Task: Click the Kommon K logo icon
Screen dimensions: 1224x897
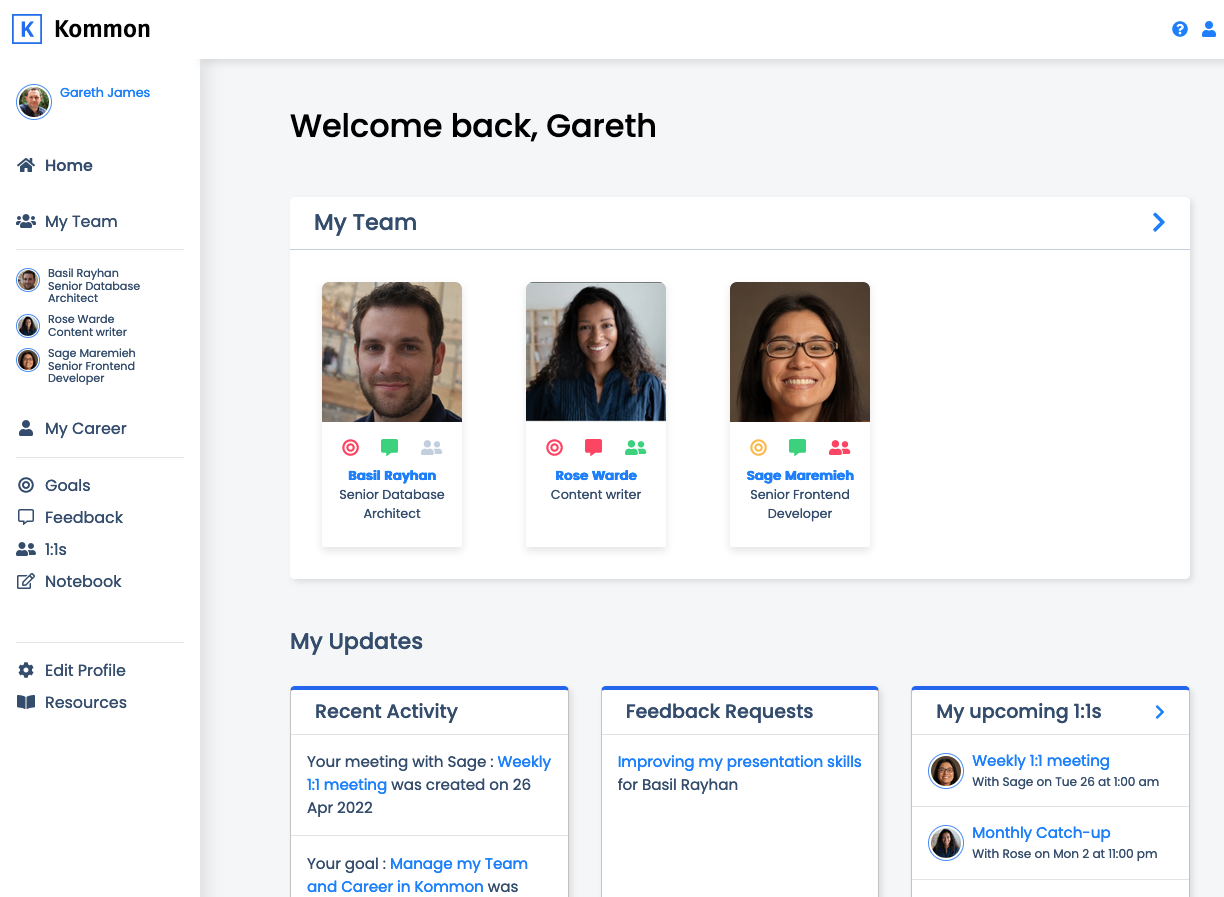Action: [28, 29]
